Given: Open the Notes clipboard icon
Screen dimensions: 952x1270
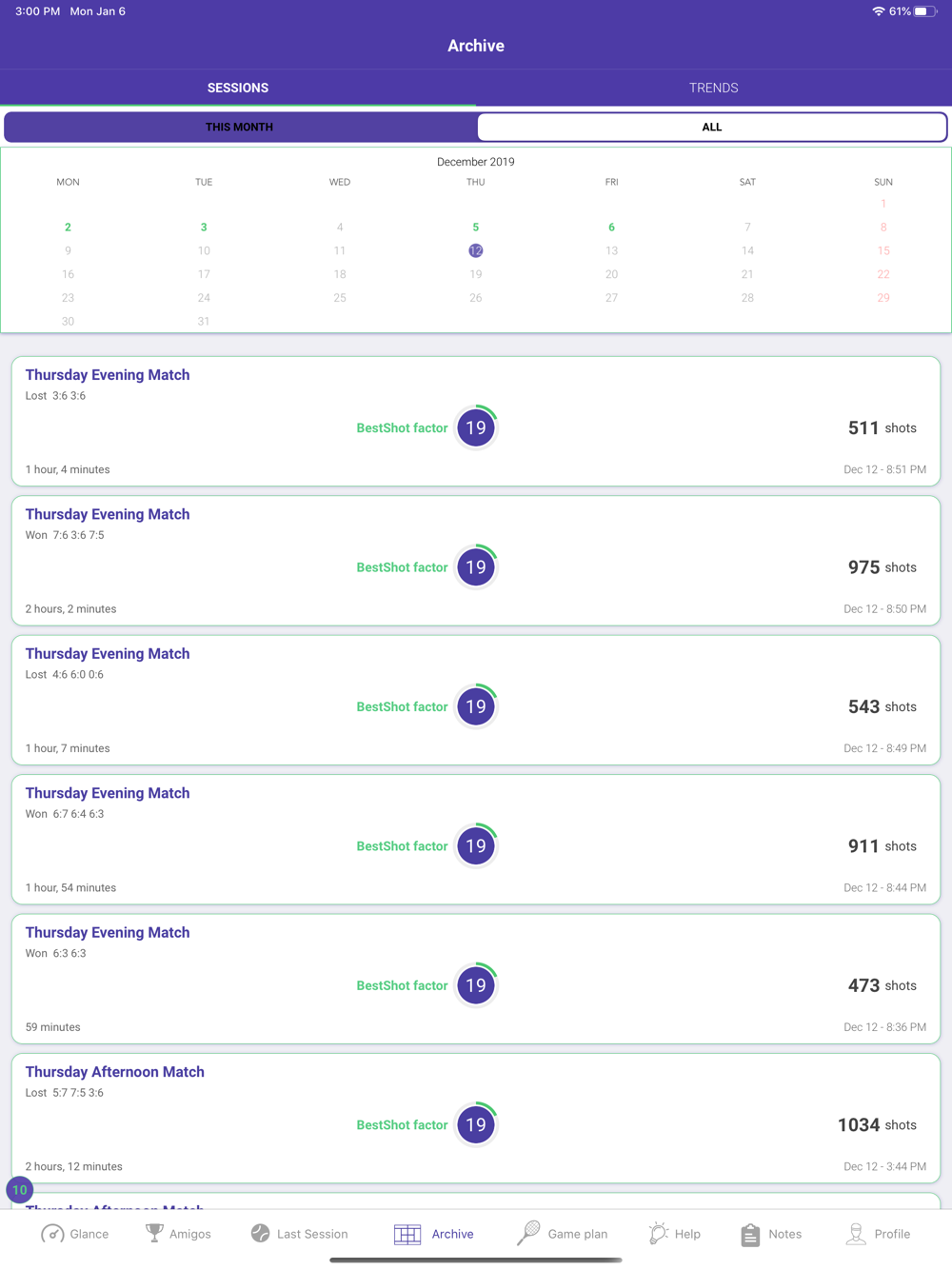Looking at the screenshot, I should [750, 1234].
